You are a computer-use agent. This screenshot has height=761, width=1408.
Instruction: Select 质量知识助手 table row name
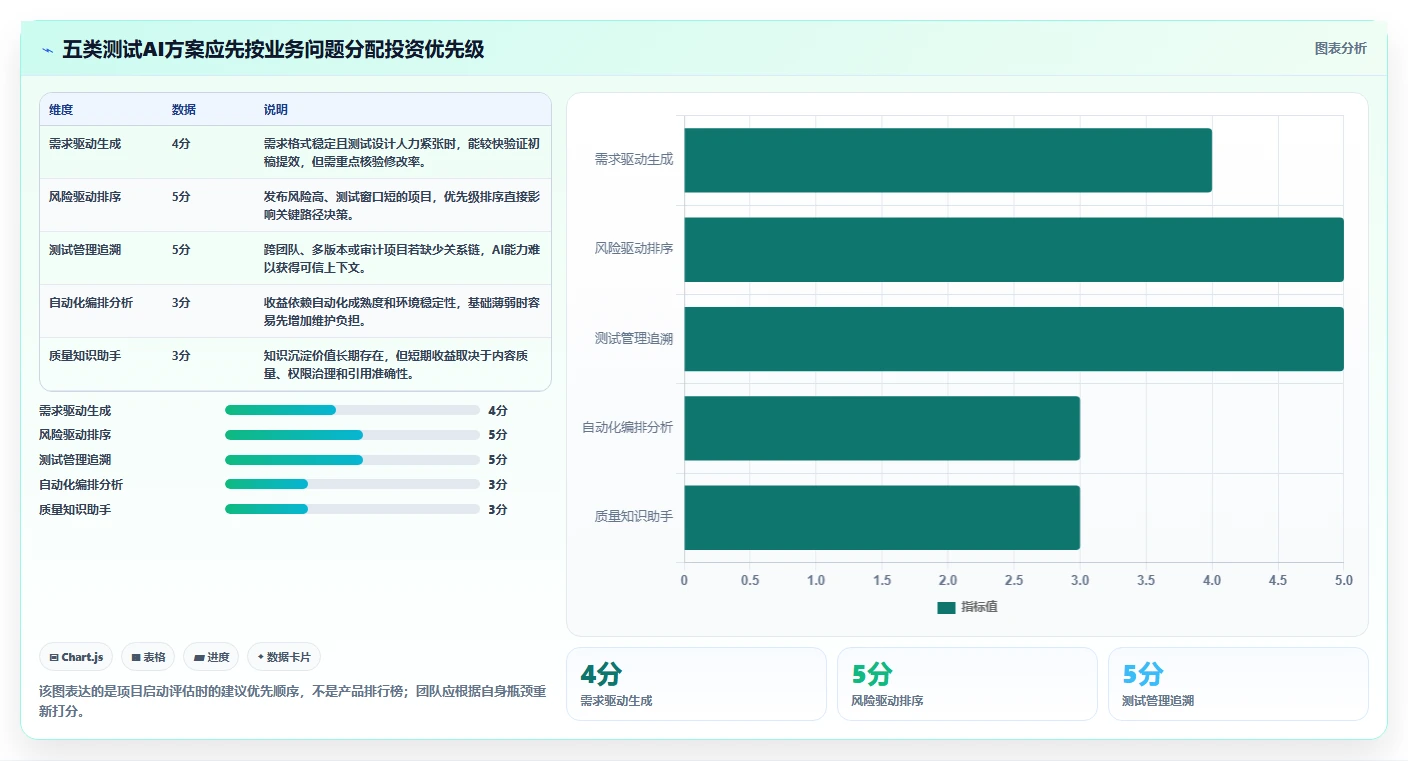click(x=85, y=356)
